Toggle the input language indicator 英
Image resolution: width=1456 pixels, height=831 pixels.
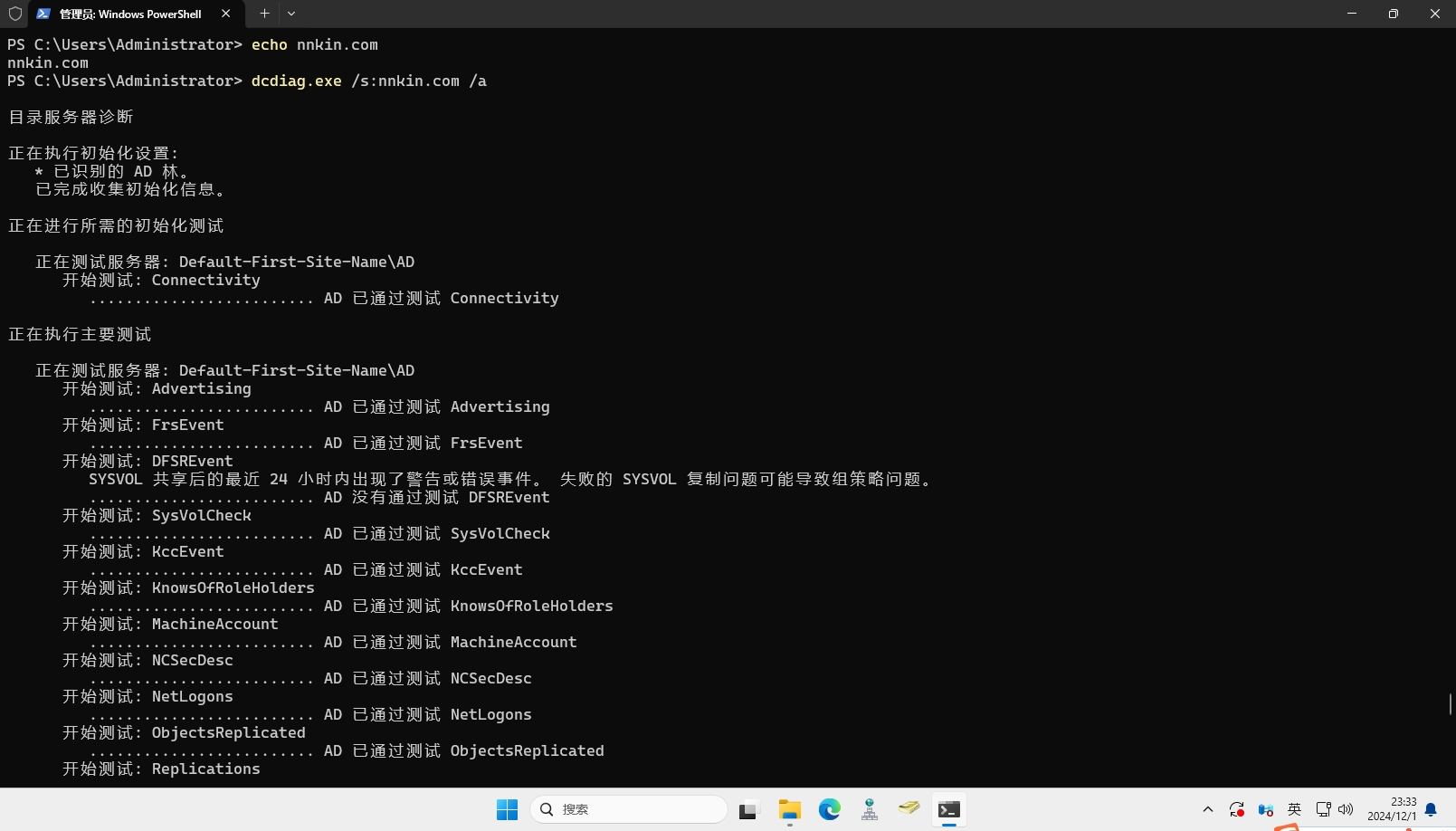pyautogui.click(x=1294, y=809)
